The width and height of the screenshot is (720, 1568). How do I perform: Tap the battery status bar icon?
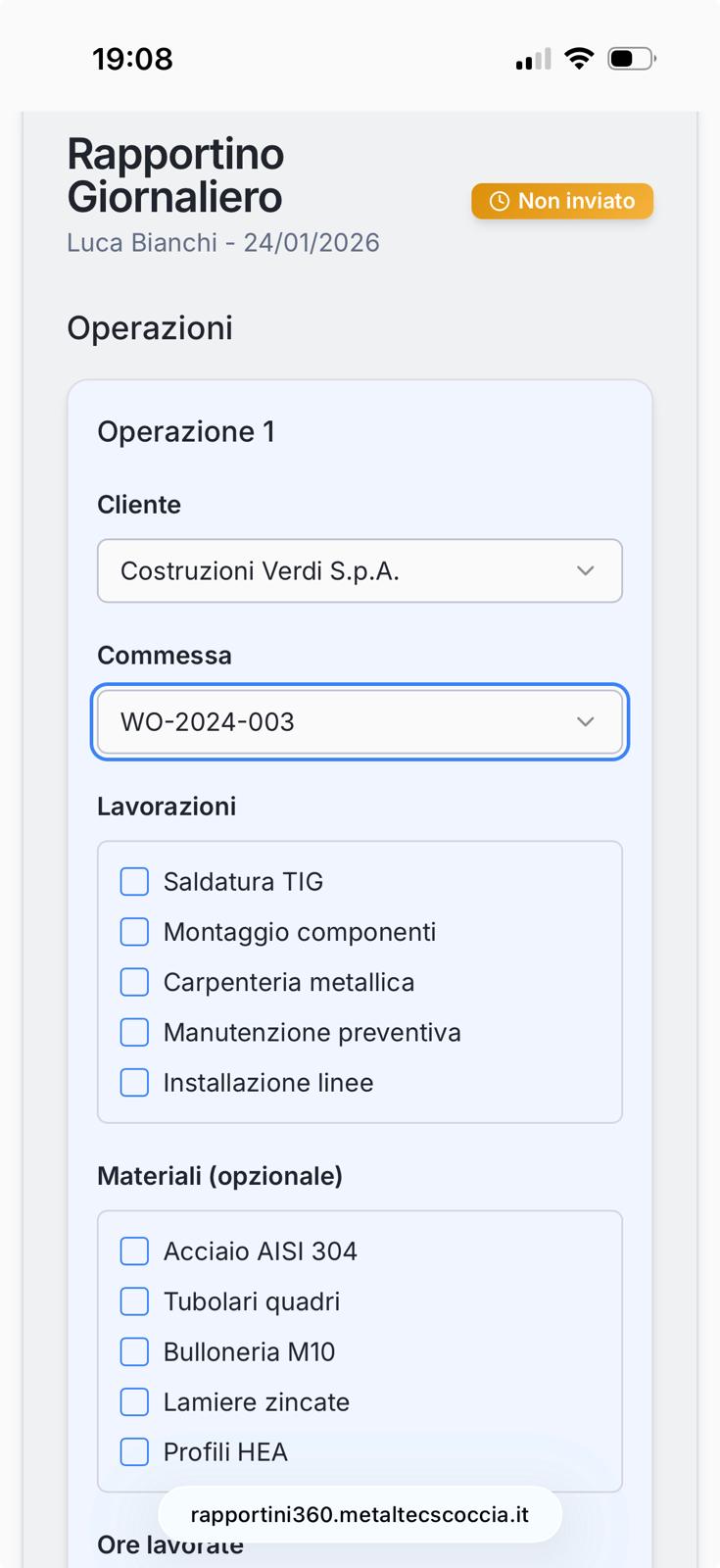(632, 59)
